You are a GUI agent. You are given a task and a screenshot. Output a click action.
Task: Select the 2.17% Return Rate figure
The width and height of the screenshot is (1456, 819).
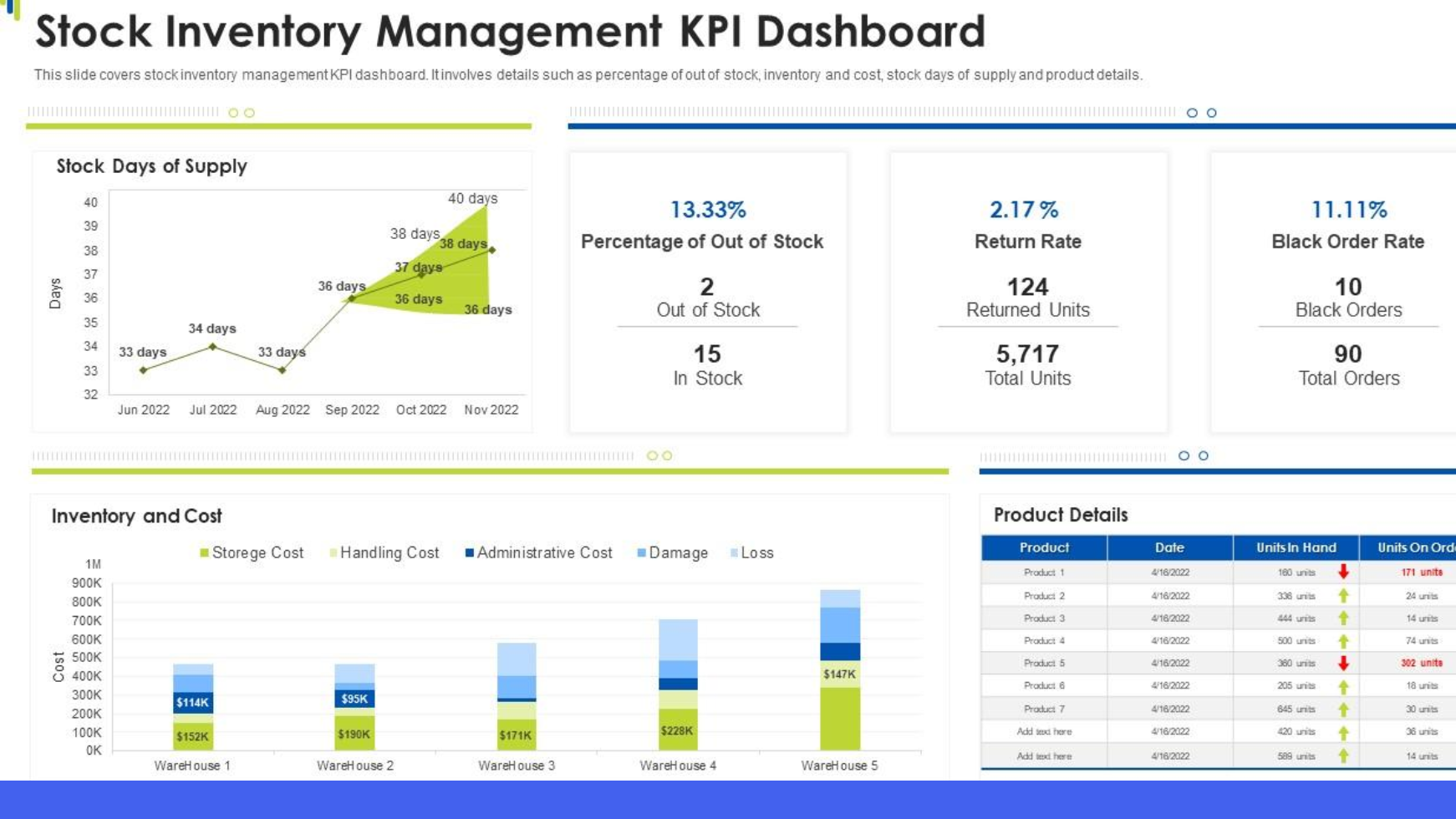pos(1024,210)
